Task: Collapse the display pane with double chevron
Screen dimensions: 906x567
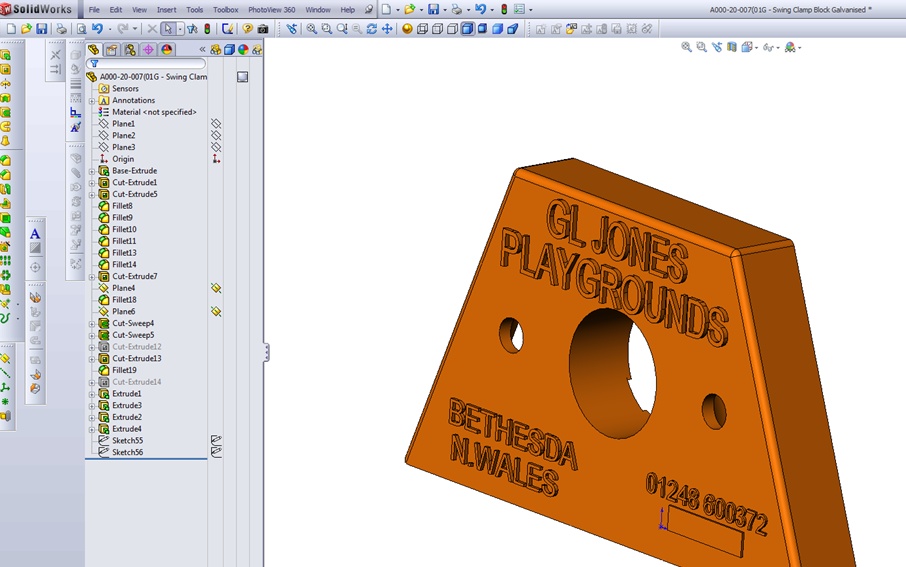Action: pos(202,50)
